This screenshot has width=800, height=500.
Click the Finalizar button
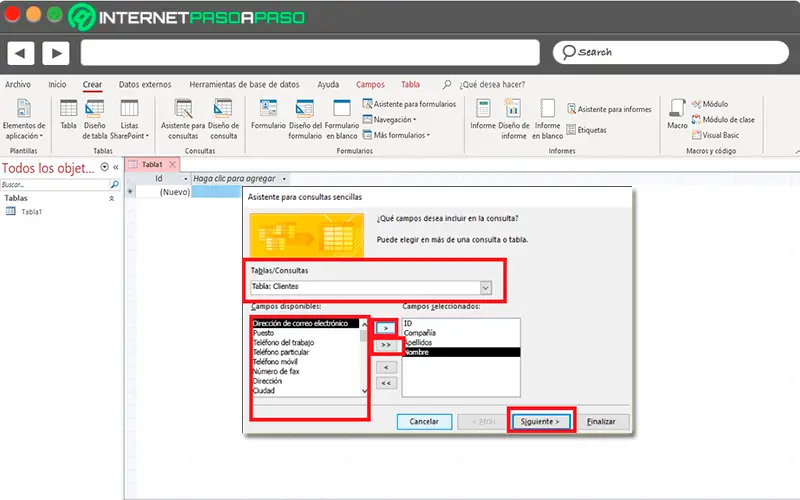click(x=601, y=422)
